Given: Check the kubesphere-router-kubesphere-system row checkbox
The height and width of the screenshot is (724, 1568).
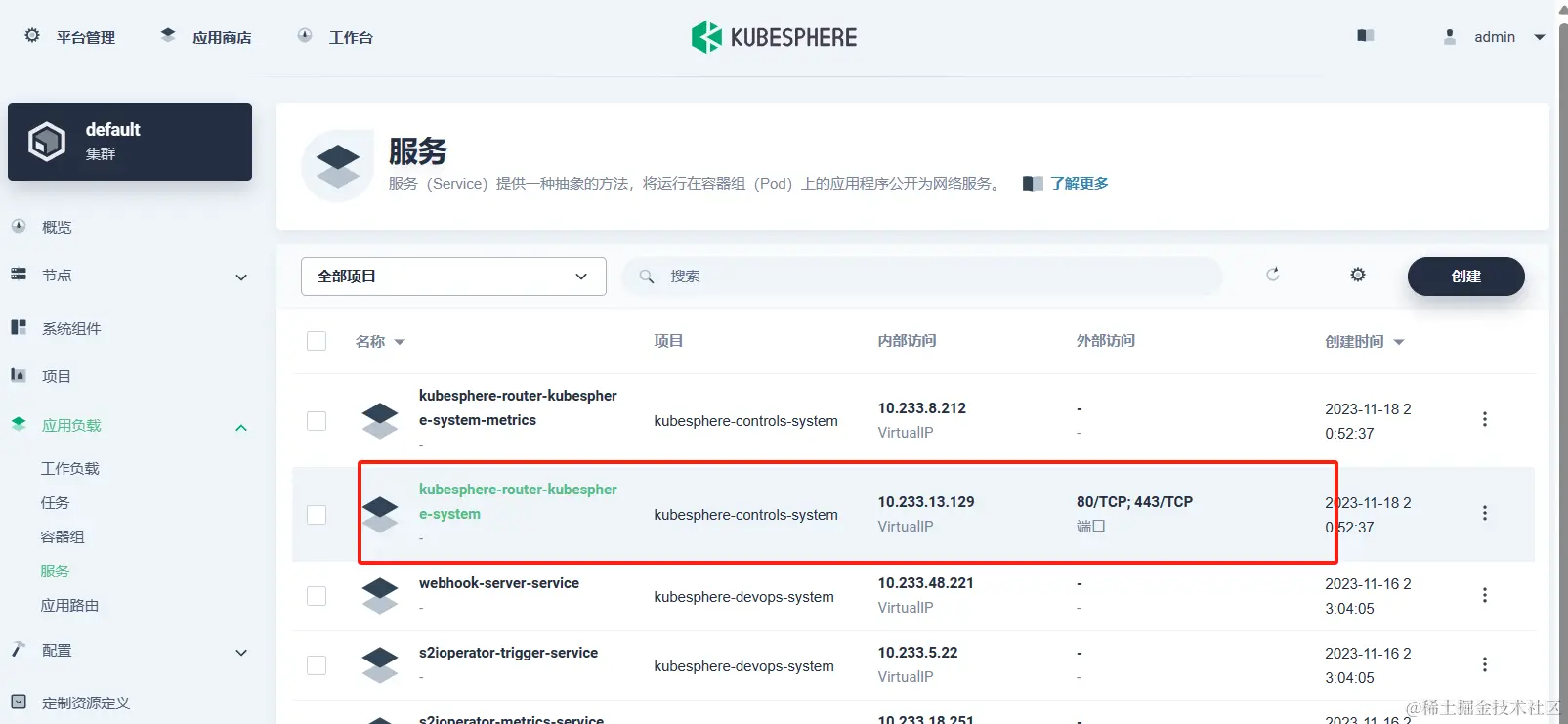Looking at the screenshot, I should click(317, 515).
